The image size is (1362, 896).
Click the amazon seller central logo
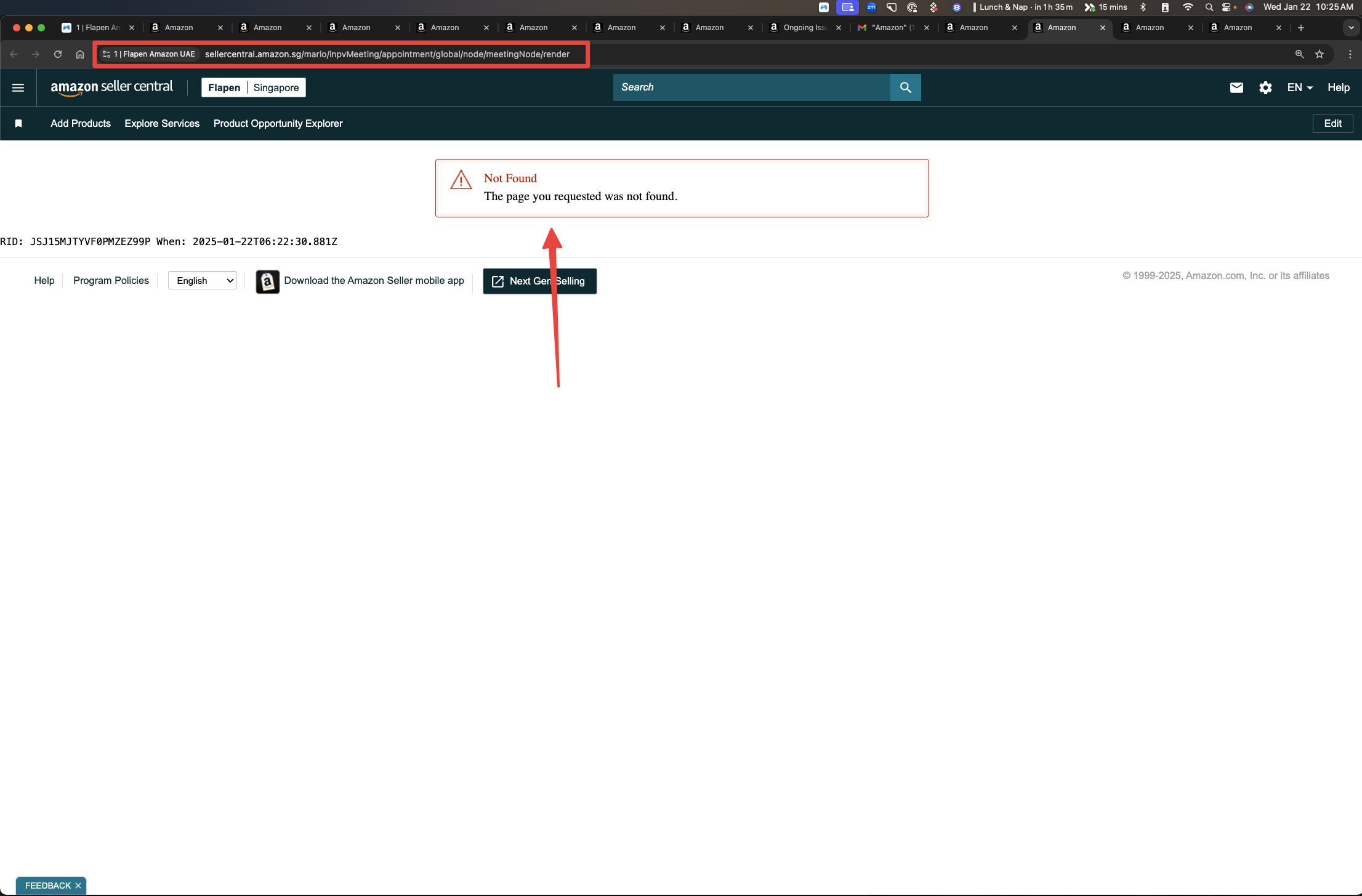click(x=112, y=87)
